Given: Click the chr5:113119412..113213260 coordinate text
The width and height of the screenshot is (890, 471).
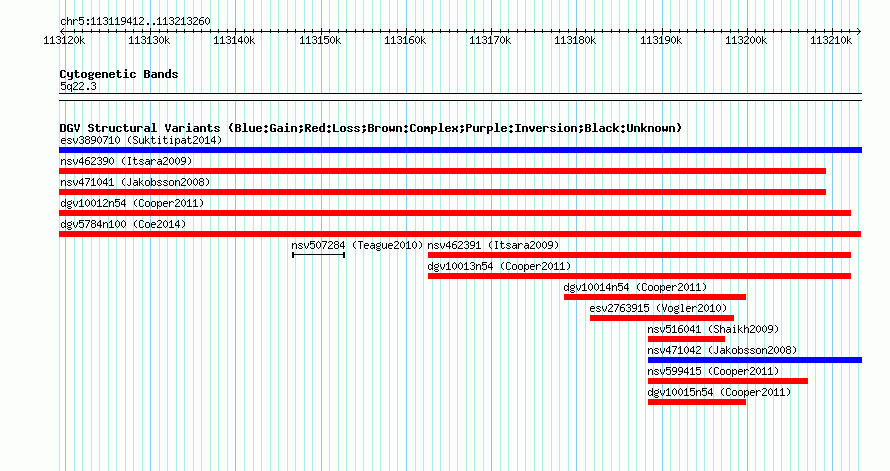Looking at the screenshot, I should click(x=135, y=21).
